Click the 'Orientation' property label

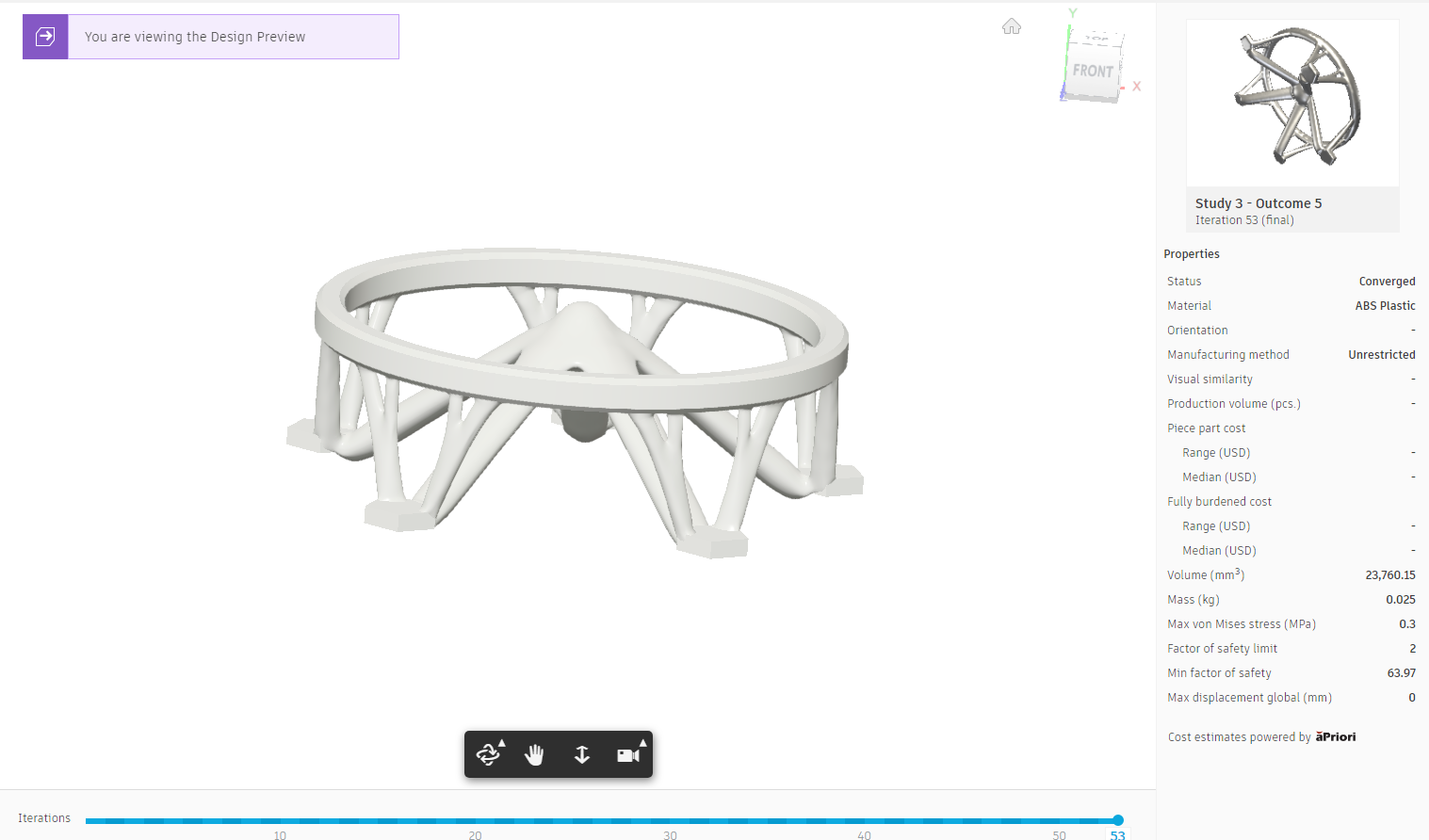pyautogui.click(x=1197, y=331)
